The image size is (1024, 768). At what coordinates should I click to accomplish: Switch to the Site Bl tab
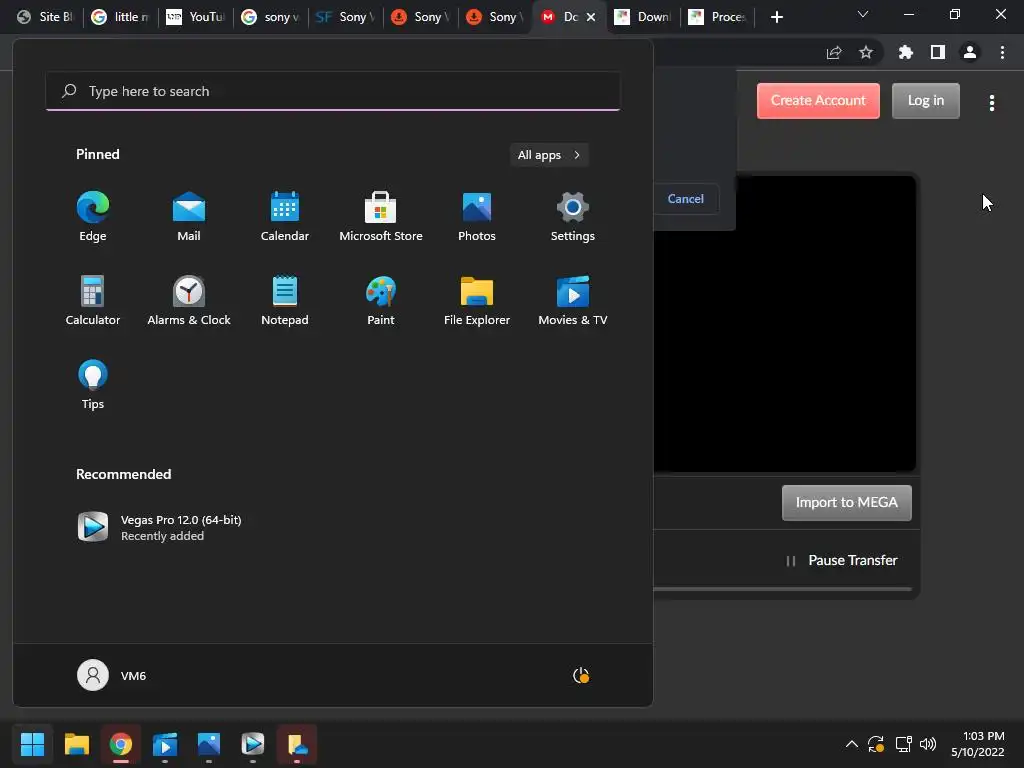coord(45,17)
